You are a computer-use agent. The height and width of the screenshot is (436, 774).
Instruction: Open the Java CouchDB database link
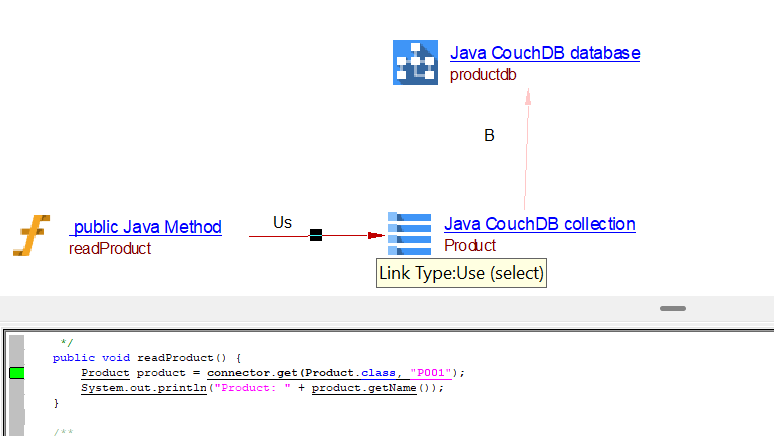click(544, 53)
